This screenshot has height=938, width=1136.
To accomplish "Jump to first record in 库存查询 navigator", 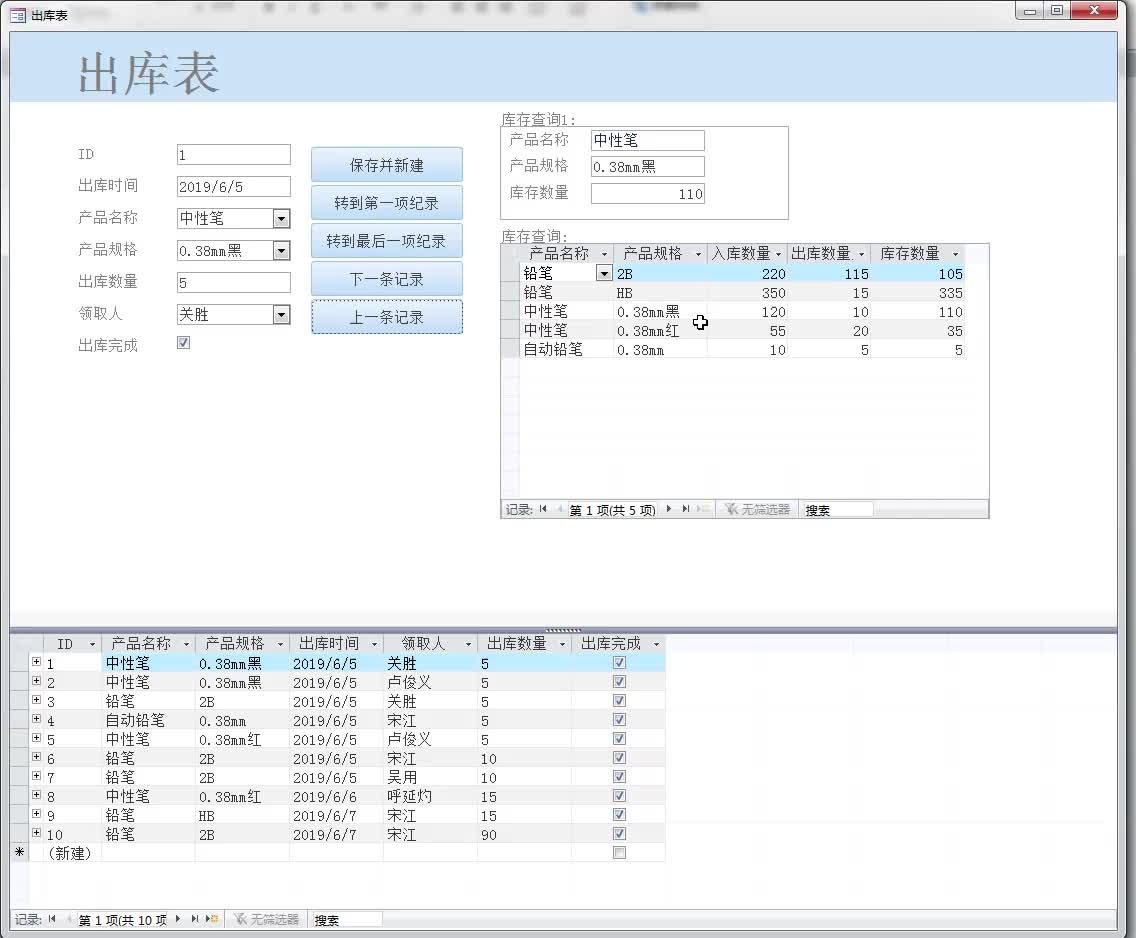I will [x=543, y=509].
